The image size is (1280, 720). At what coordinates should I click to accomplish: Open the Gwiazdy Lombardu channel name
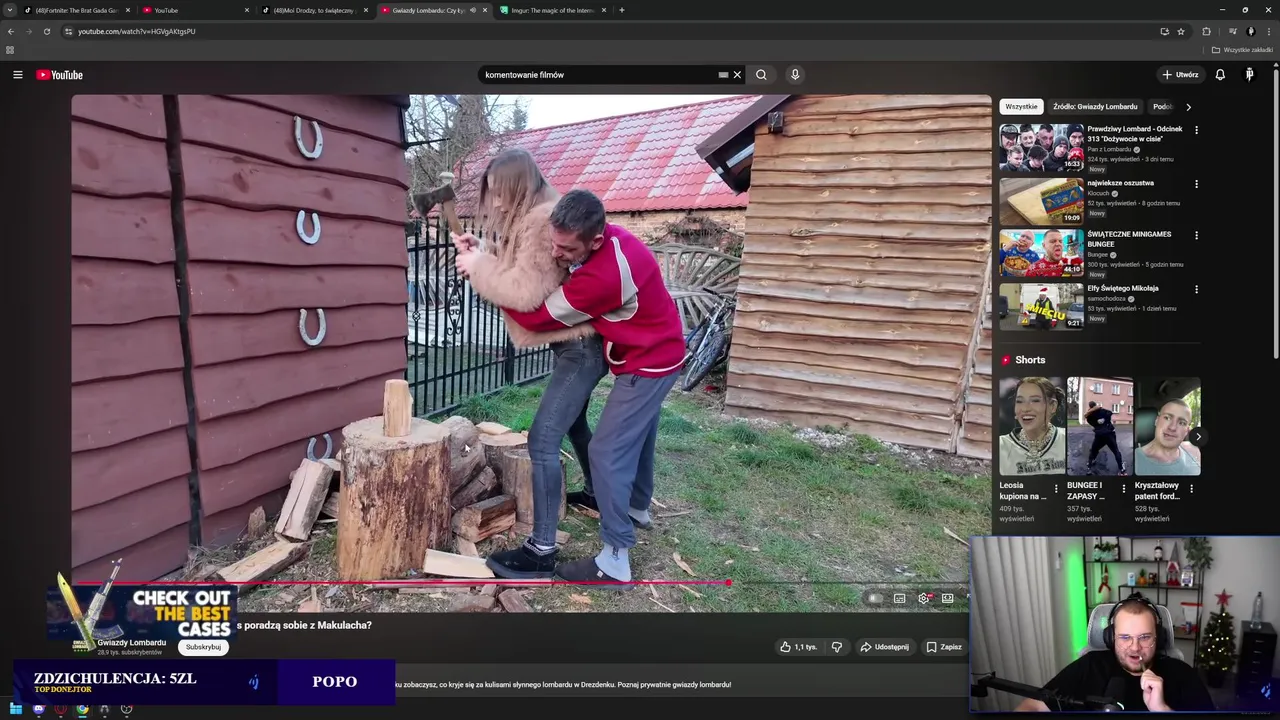click(131, 643)
